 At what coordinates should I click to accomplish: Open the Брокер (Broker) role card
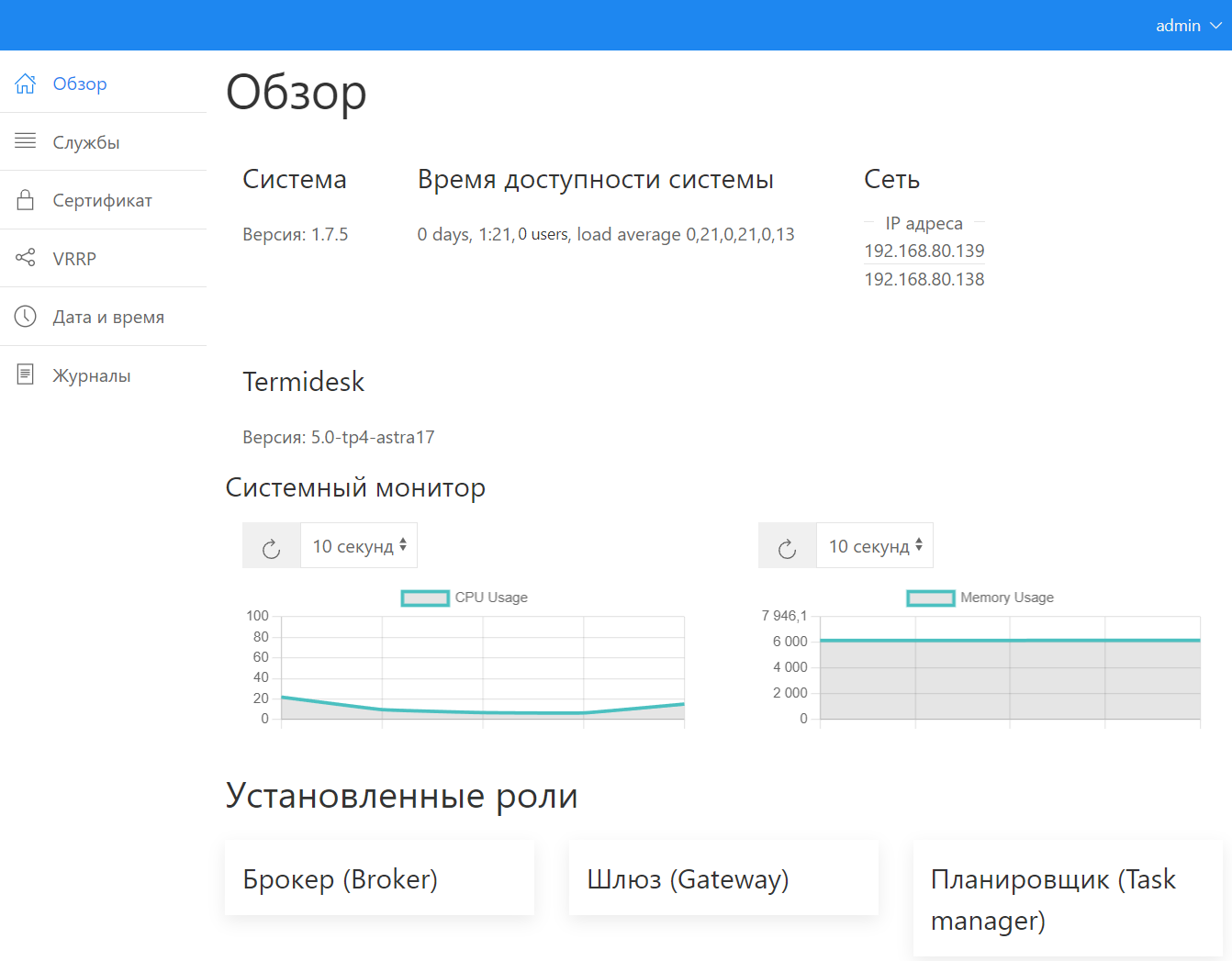379,878
